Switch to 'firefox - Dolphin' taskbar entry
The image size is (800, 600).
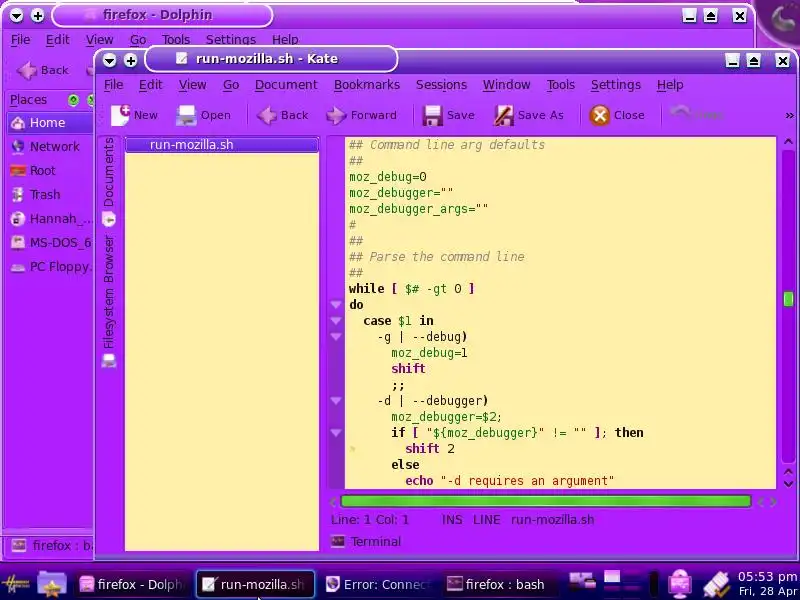(131, 584)
